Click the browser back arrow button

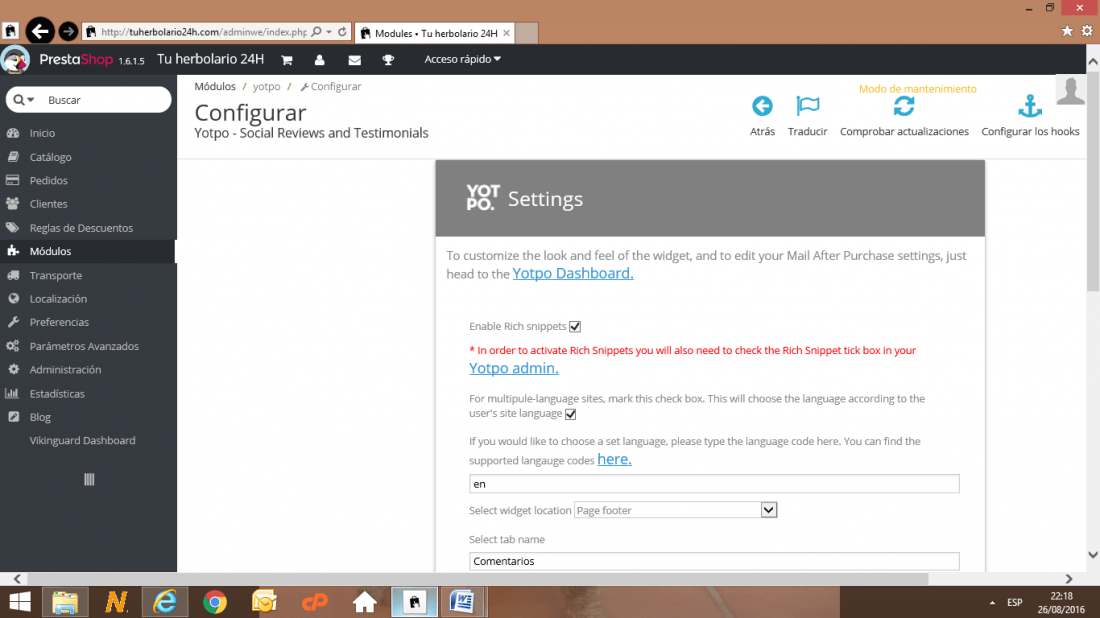click(40, 32)
